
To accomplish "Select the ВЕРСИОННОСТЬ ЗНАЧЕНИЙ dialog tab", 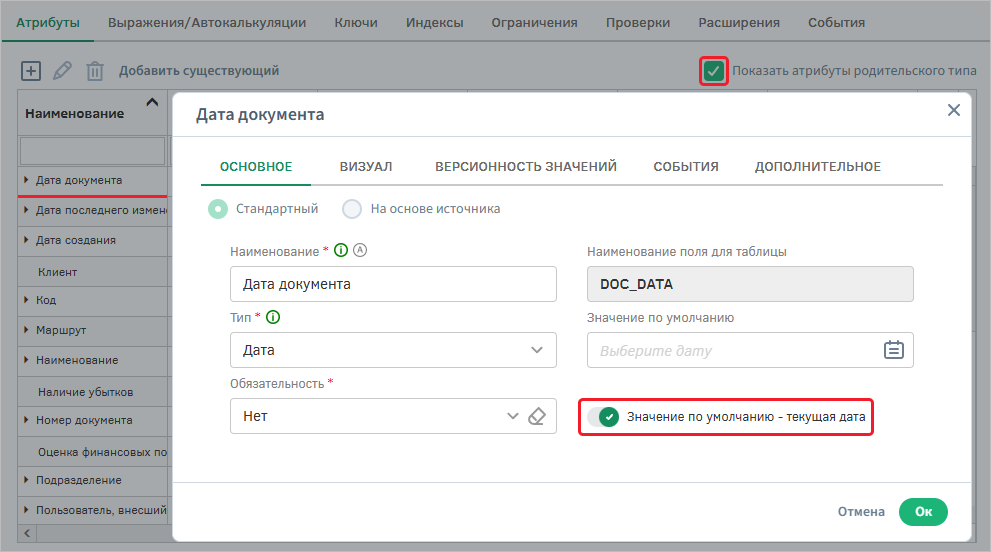I will (525, 166).
